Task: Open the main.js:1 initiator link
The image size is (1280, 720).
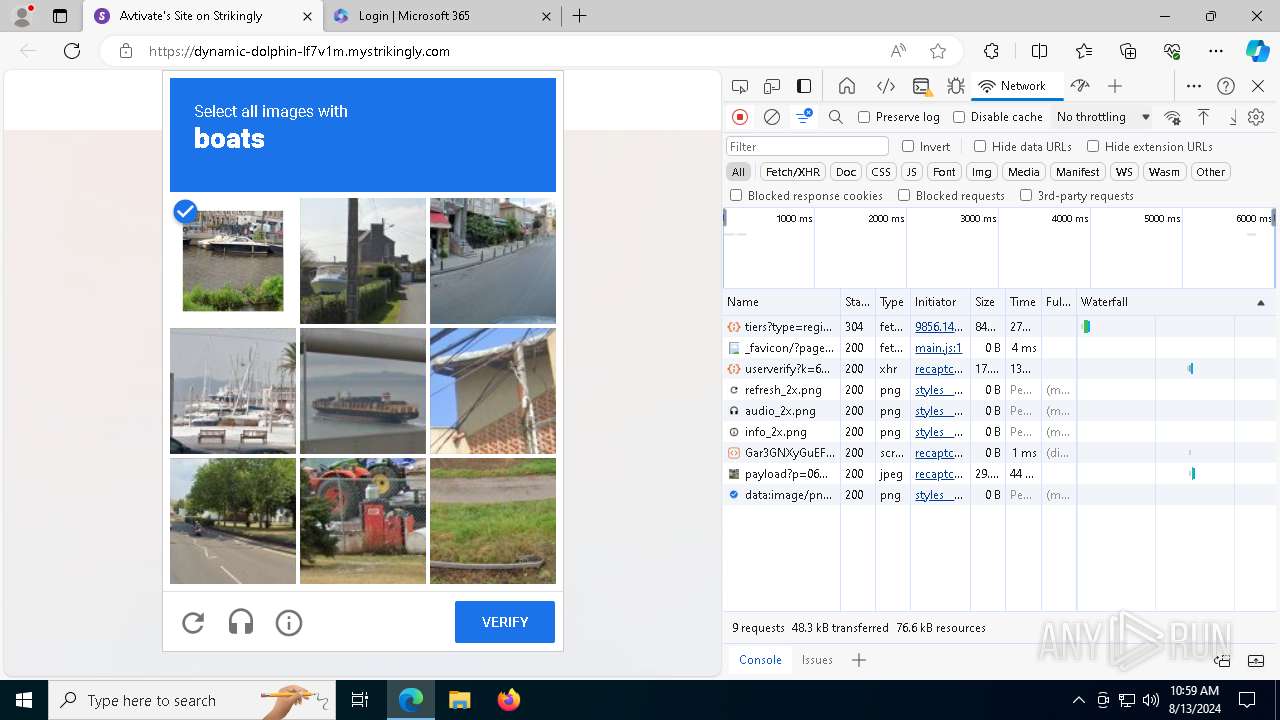Action: click(938, 348)
